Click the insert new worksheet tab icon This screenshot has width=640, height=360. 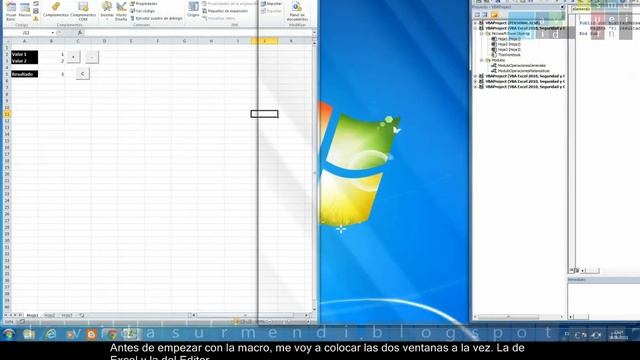(82, 316)
